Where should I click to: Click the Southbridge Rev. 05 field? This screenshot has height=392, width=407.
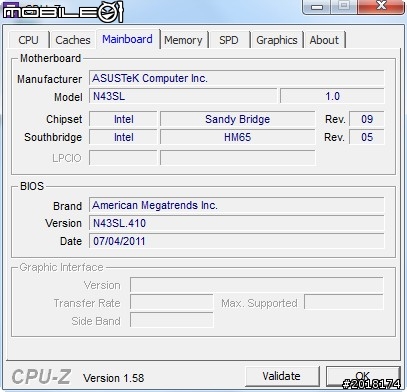[x=367, y=137]
